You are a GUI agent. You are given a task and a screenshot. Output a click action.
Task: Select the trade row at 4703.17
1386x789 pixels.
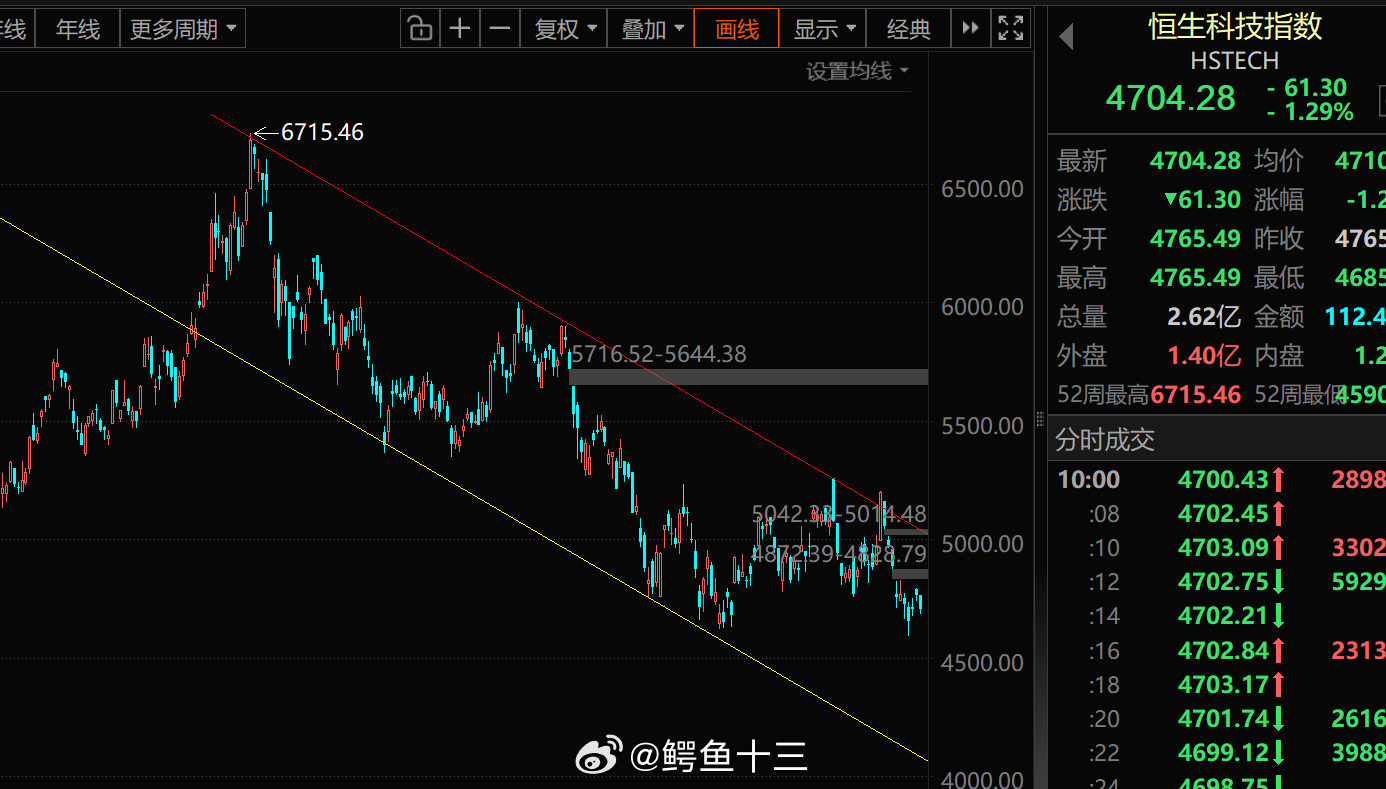click(1217, 684)
